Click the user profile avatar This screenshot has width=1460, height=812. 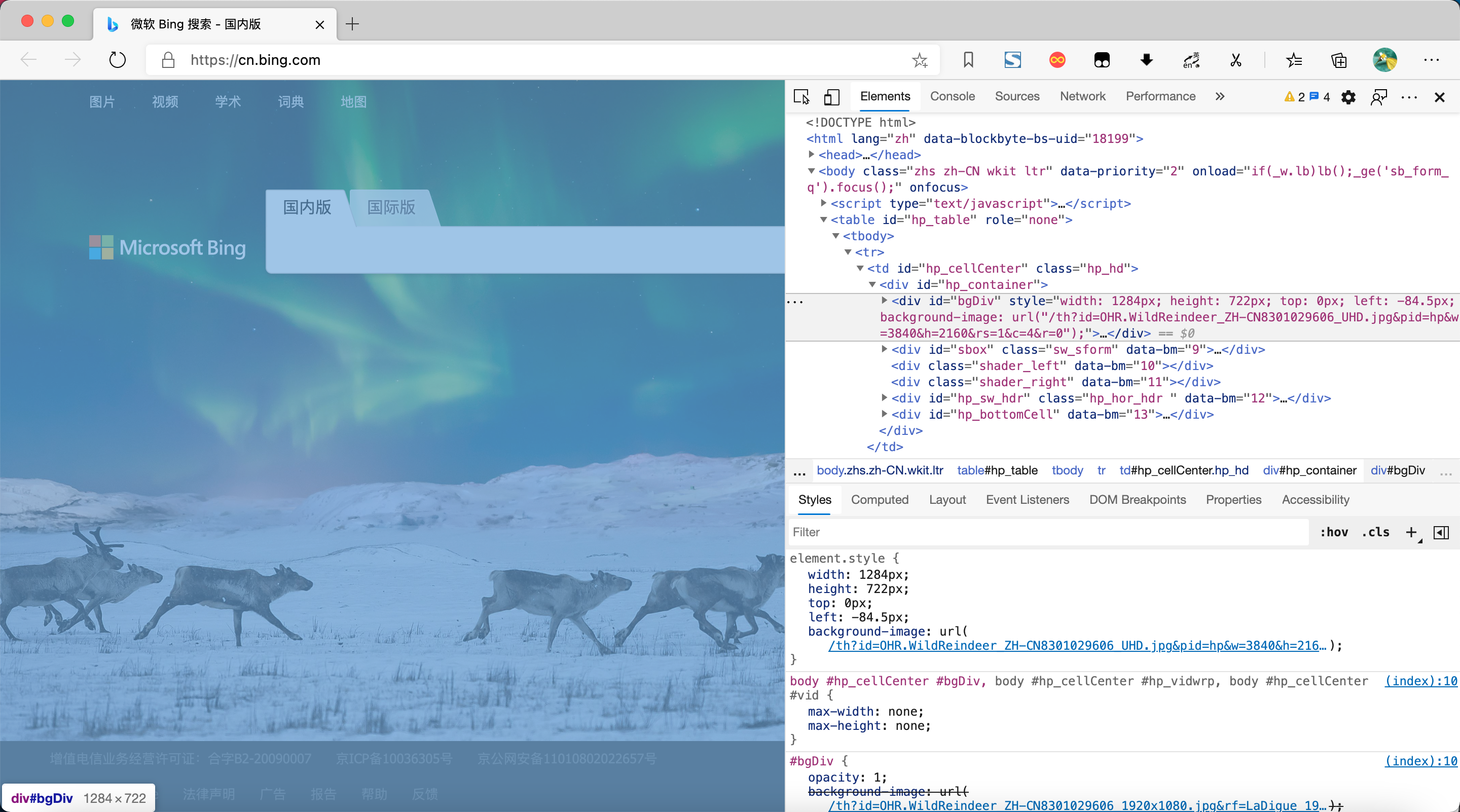click(x=1384, y=60)
